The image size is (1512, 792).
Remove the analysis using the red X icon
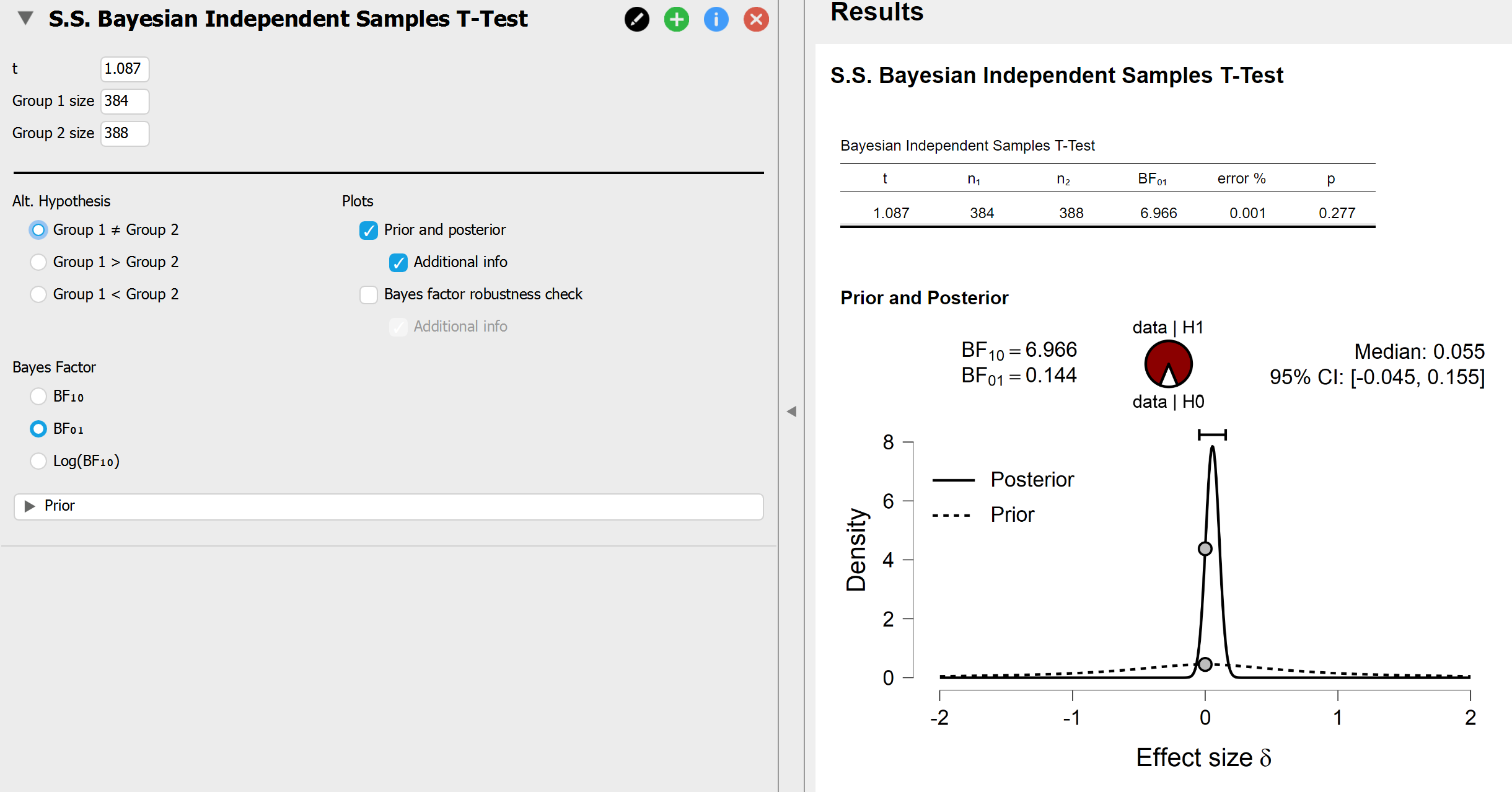(755, 19)
